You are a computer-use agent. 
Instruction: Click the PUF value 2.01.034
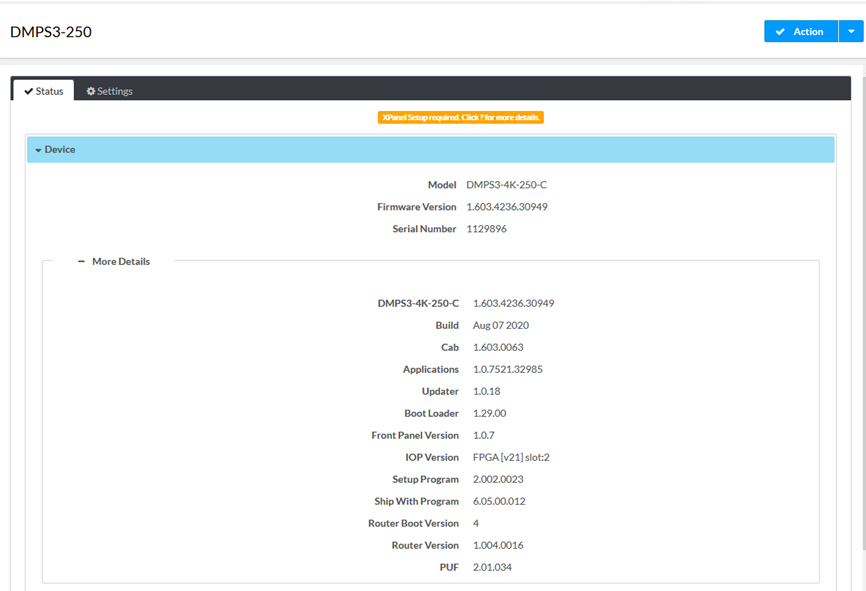(491, 567)
